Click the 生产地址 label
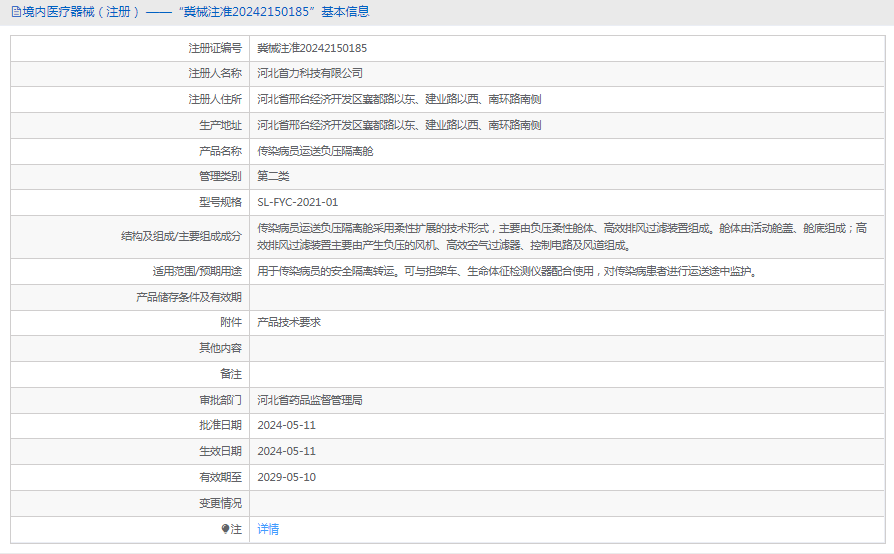Screen dimensions: 894x554 click(x=220, y=125)
